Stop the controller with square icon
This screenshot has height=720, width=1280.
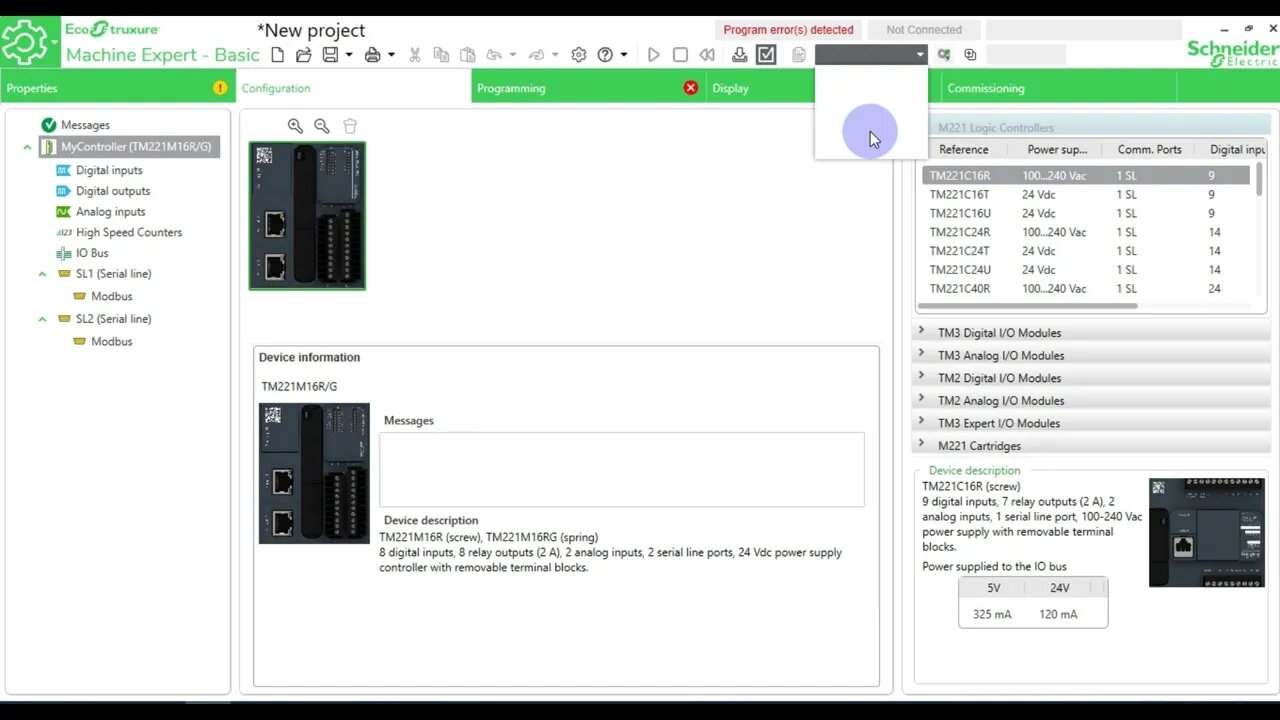click(x=680, y=55)
